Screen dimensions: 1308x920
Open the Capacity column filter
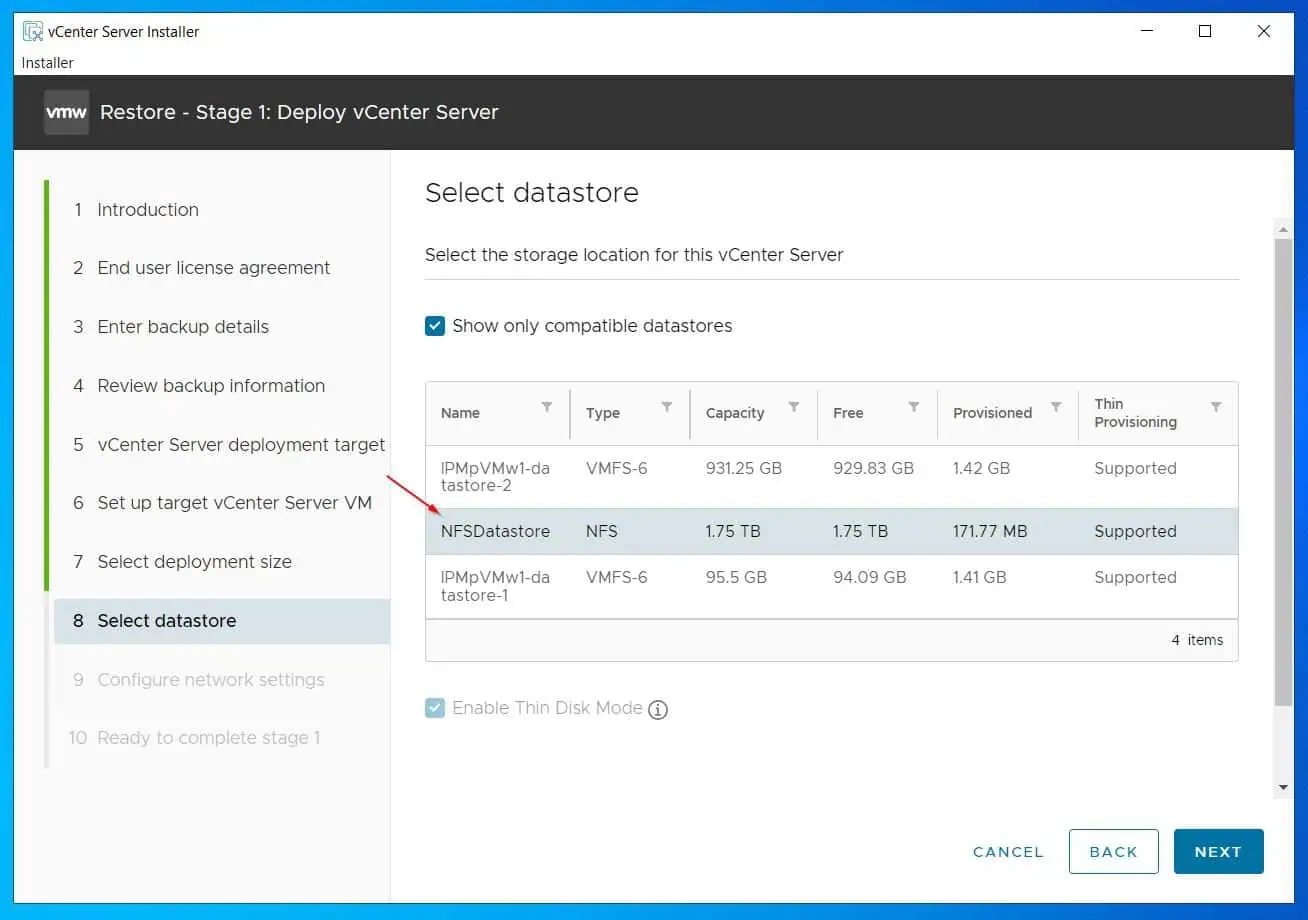pos(794,407)
